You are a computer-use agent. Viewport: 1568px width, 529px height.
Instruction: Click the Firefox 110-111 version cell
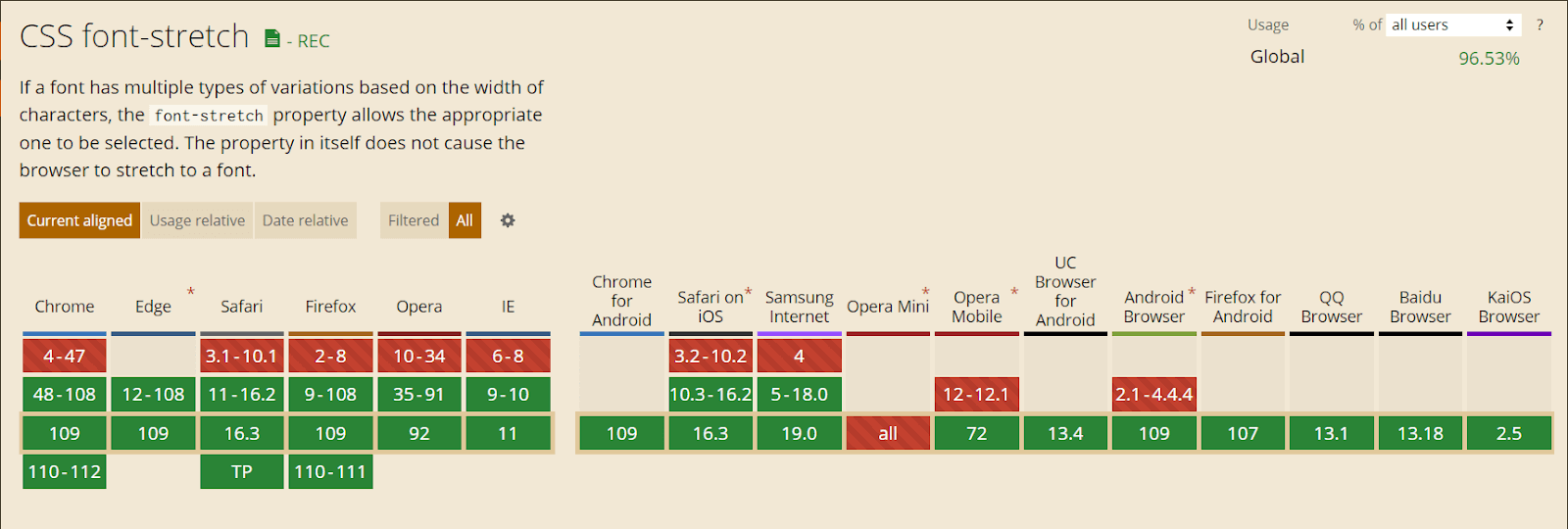click(x=330, y=471)
